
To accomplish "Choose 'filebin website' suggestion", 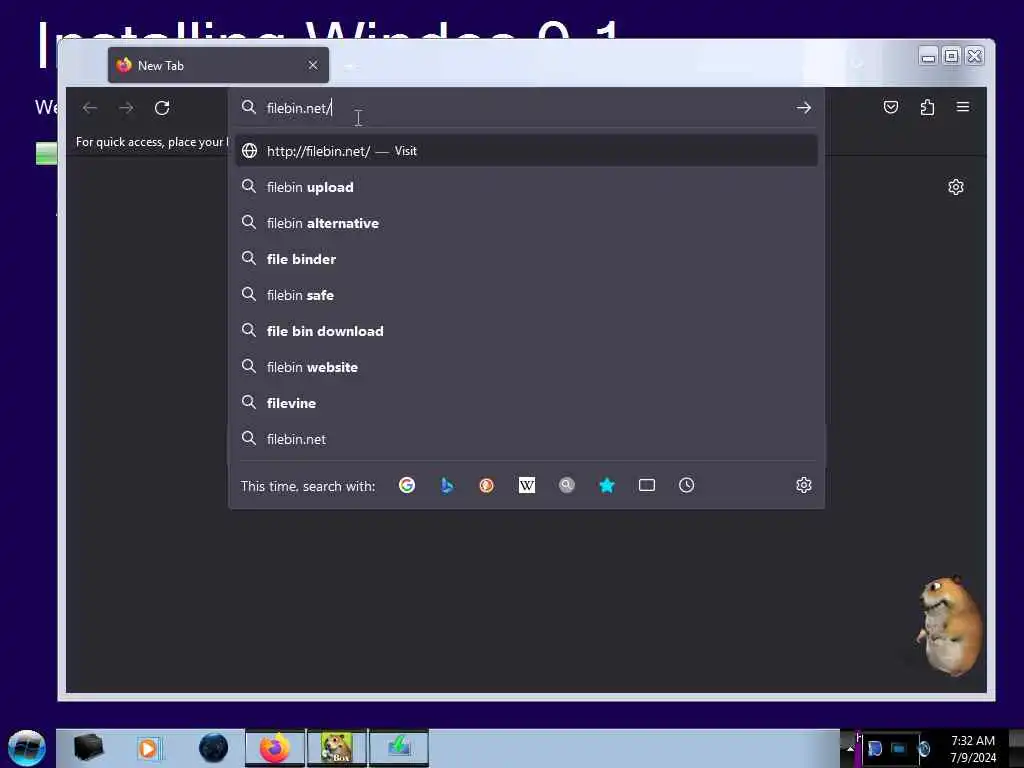I will [x=526, y=367].
